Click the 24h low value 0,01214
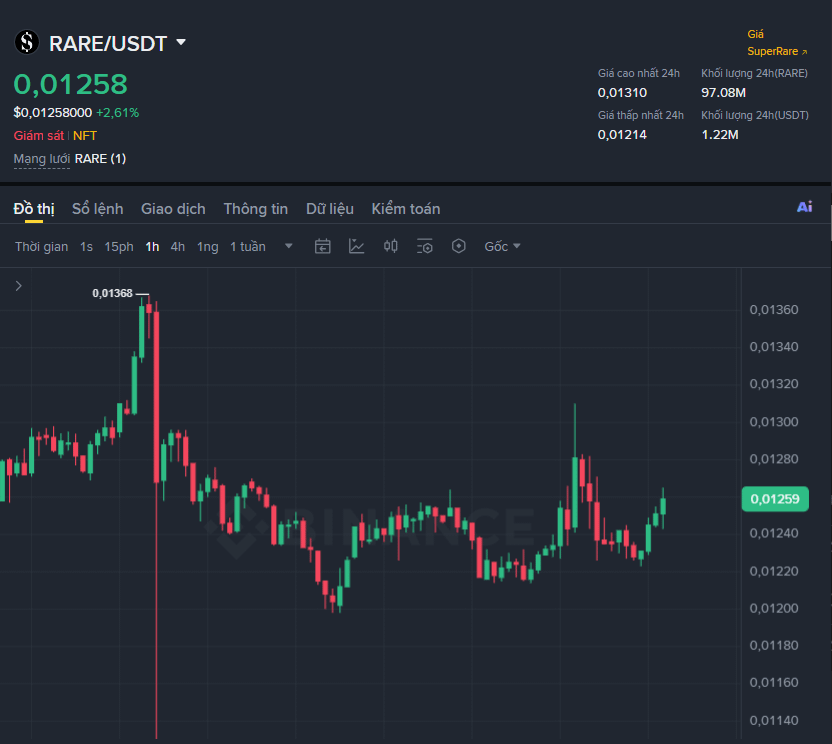The height and width of the screenshot is (744, 832). pyautogui.click(x=622, y=135)
